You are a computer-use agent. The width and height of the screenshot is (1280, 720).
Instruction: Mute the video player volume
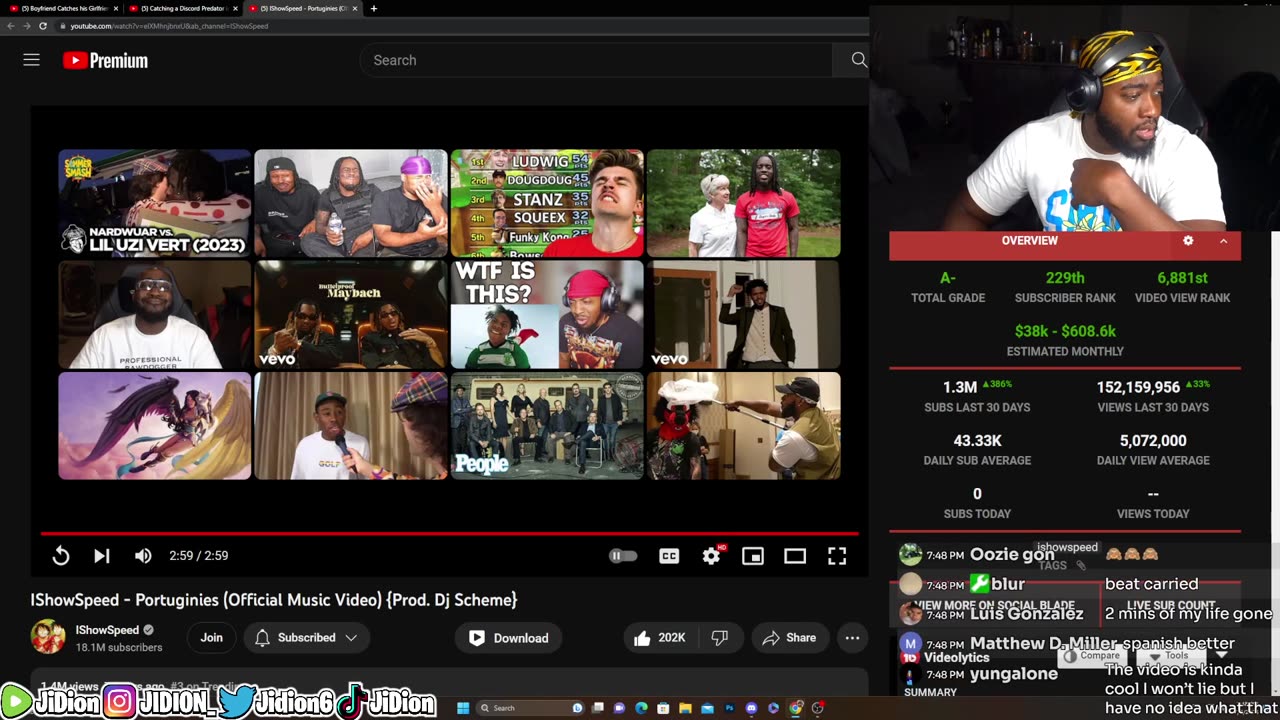143,556
